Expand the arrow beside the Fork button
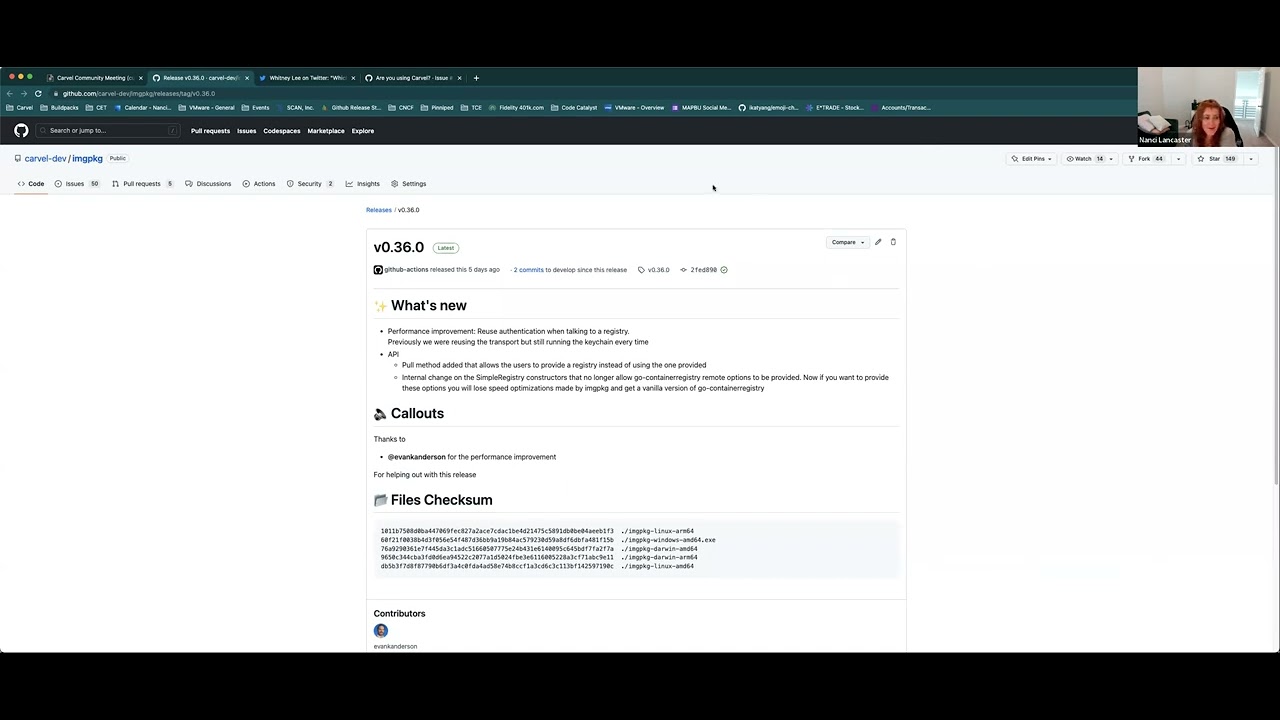Screen dimensions: 1280x720 pos(1178,159)
